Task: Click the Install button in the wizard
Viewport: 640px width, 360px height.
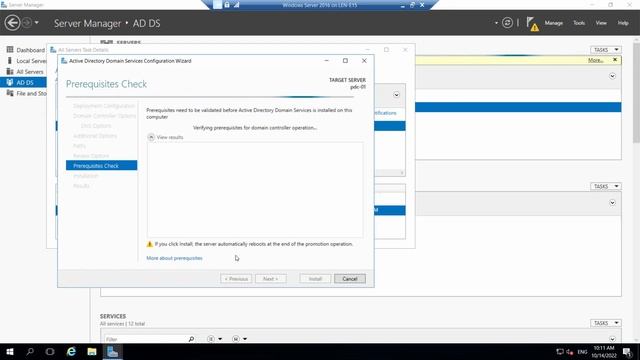Action: (315, 279)
